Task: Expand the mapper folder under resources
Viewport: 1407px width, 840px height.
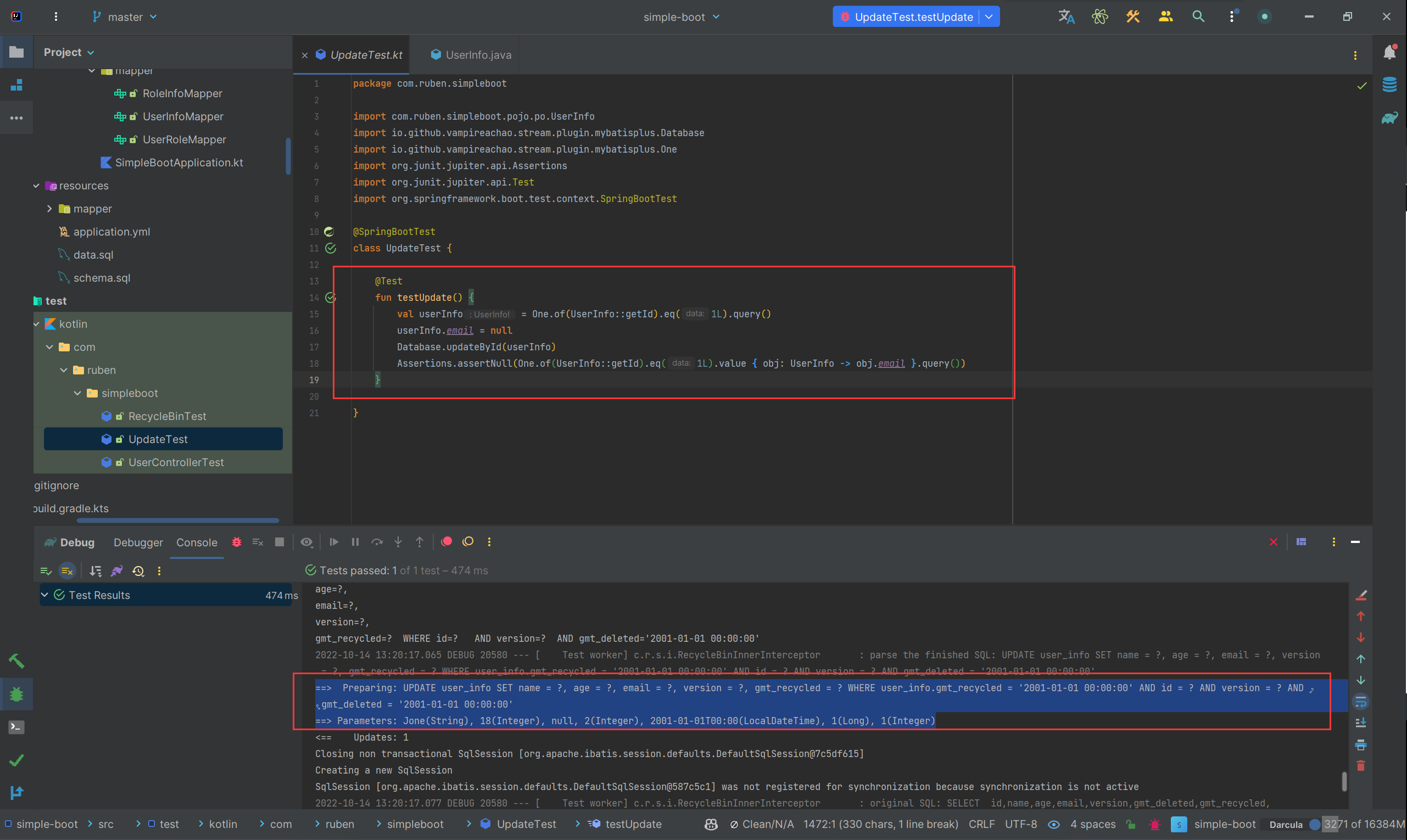Action: click(x=49, y=209)
